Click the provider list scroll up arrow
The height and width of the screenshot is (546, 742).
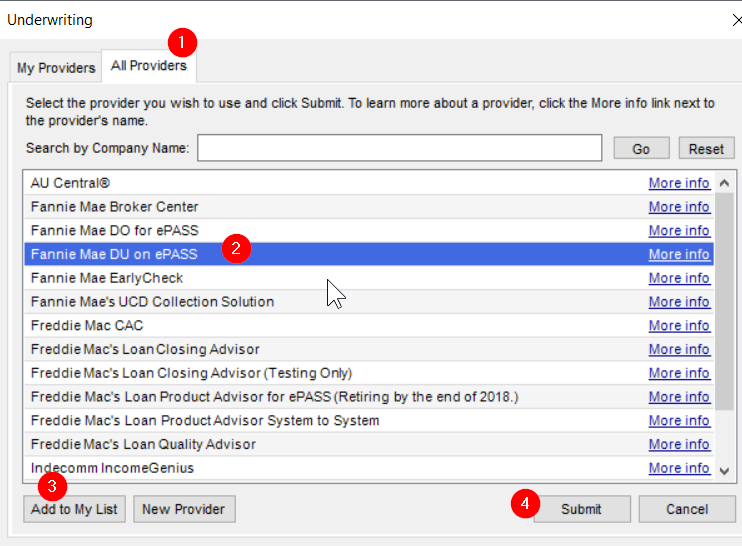[724, 183]
